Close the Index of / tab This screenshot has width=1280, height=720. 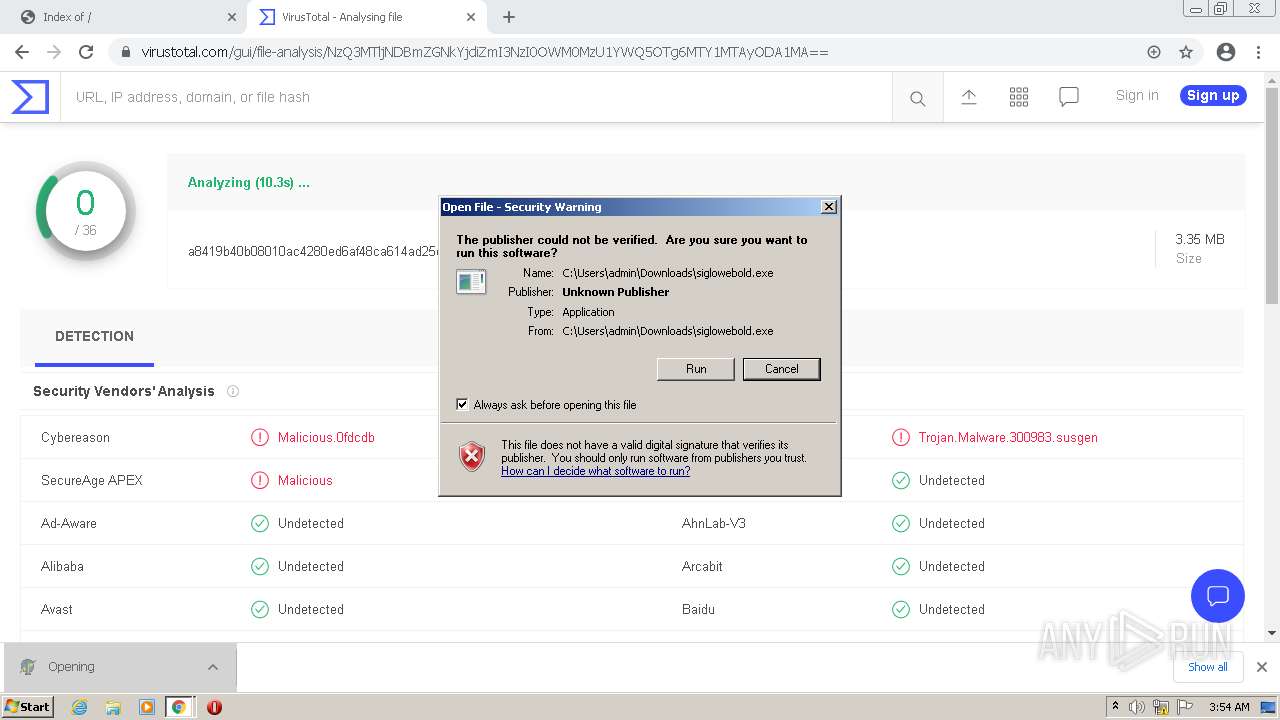click(231, 17)
